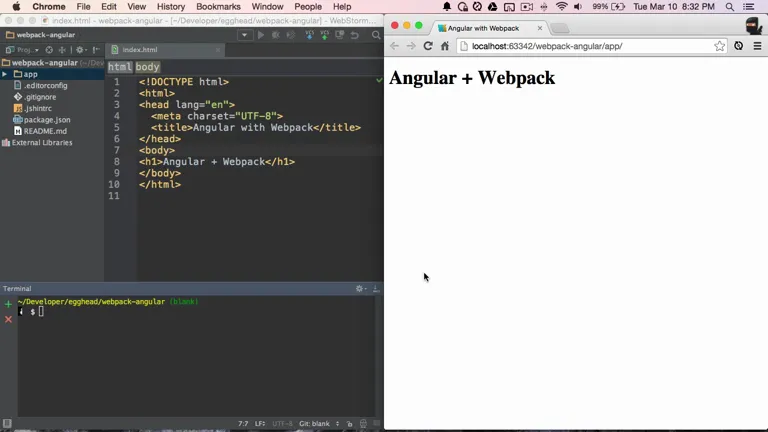Toggle the read-only lock icon in status bar
The image size is (768, 432).
click(x=349, y=424)
